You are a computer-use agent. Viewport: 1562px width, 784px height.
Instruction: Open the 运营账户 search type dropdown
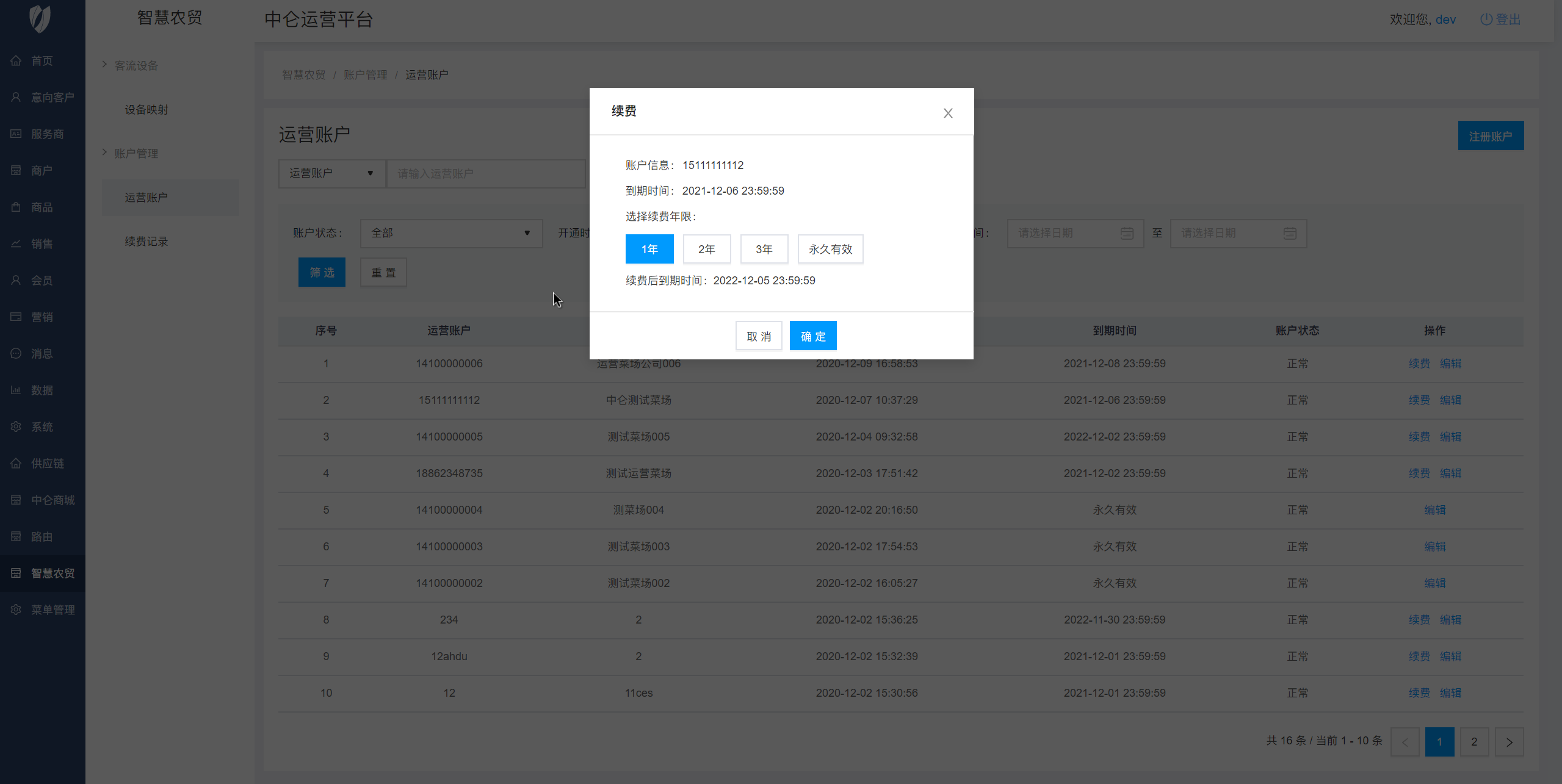[x=331, y=173]
